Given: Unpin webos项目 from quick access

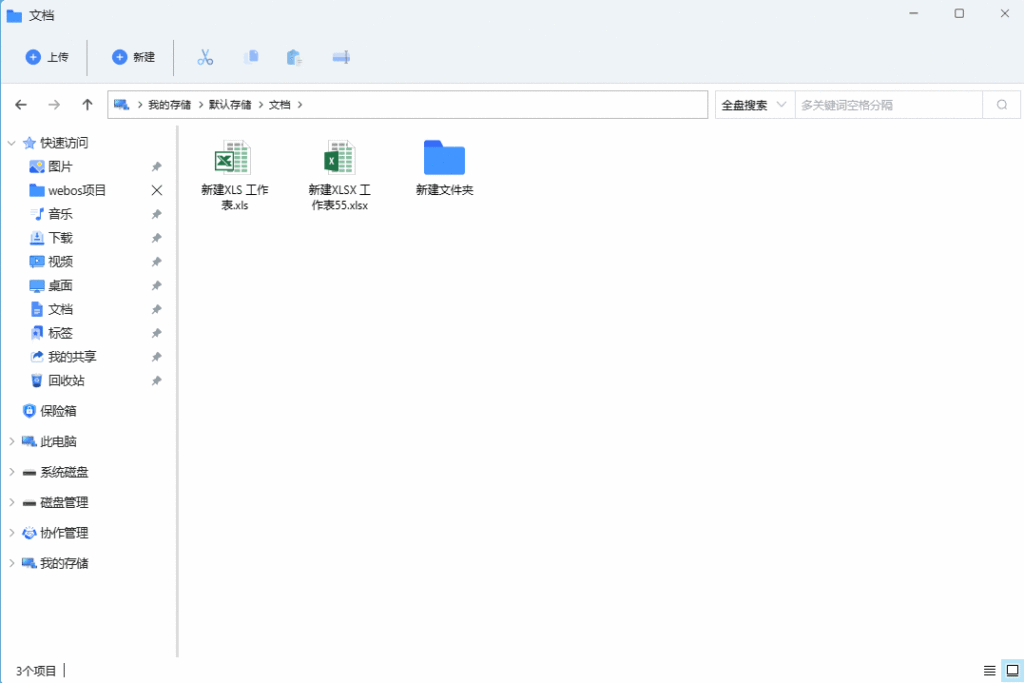Looking at the screenshot, I should (156, 190).
